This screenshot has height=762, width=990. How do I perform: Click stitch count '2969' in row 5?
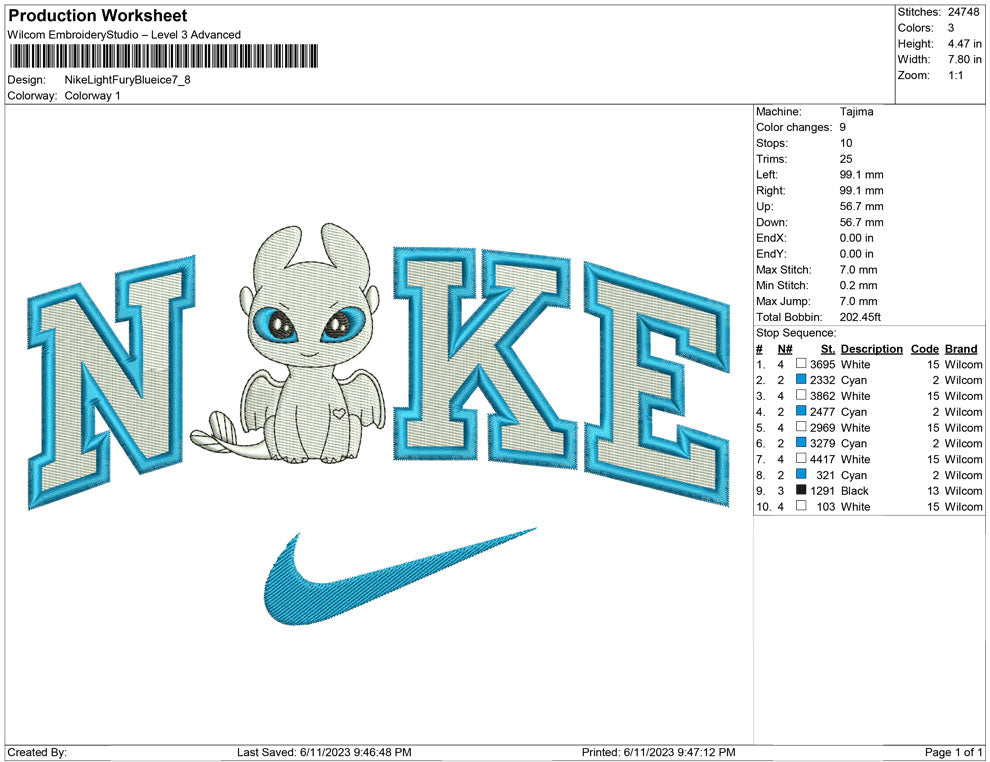tap(823, 427)
